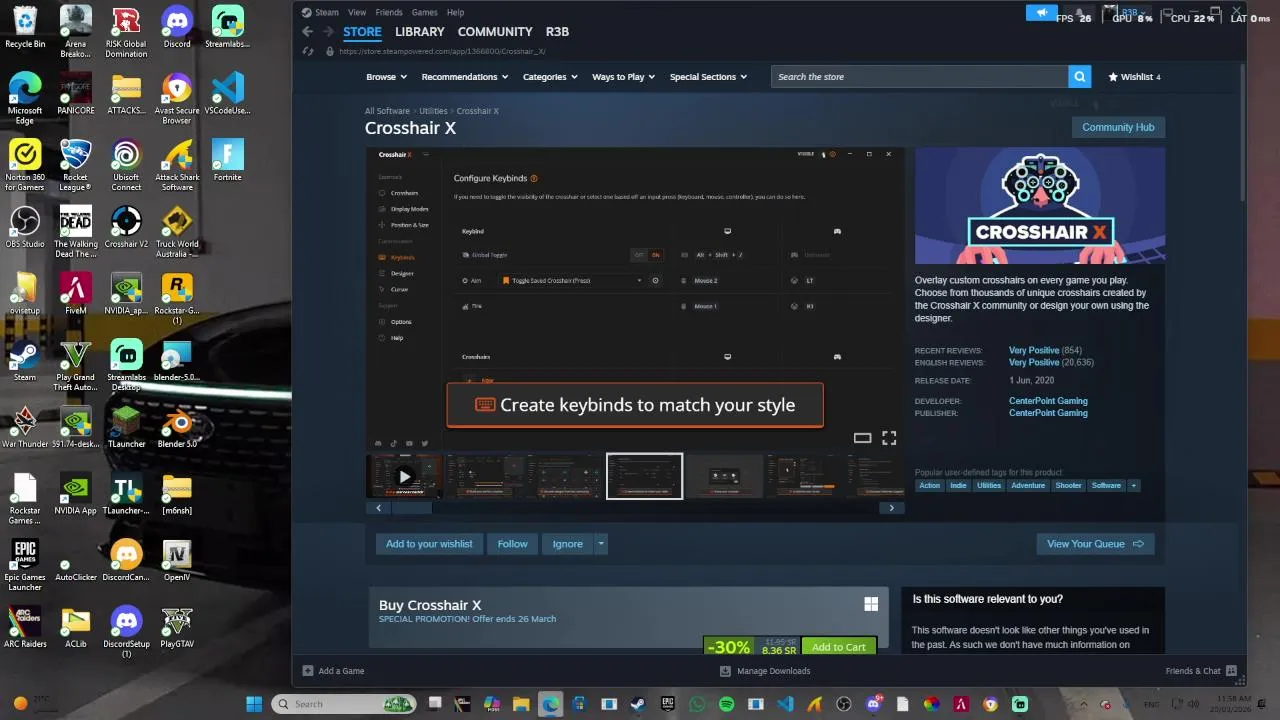Expand the Ways to Play menu
1280x720 pixels.
coord(623,77)
